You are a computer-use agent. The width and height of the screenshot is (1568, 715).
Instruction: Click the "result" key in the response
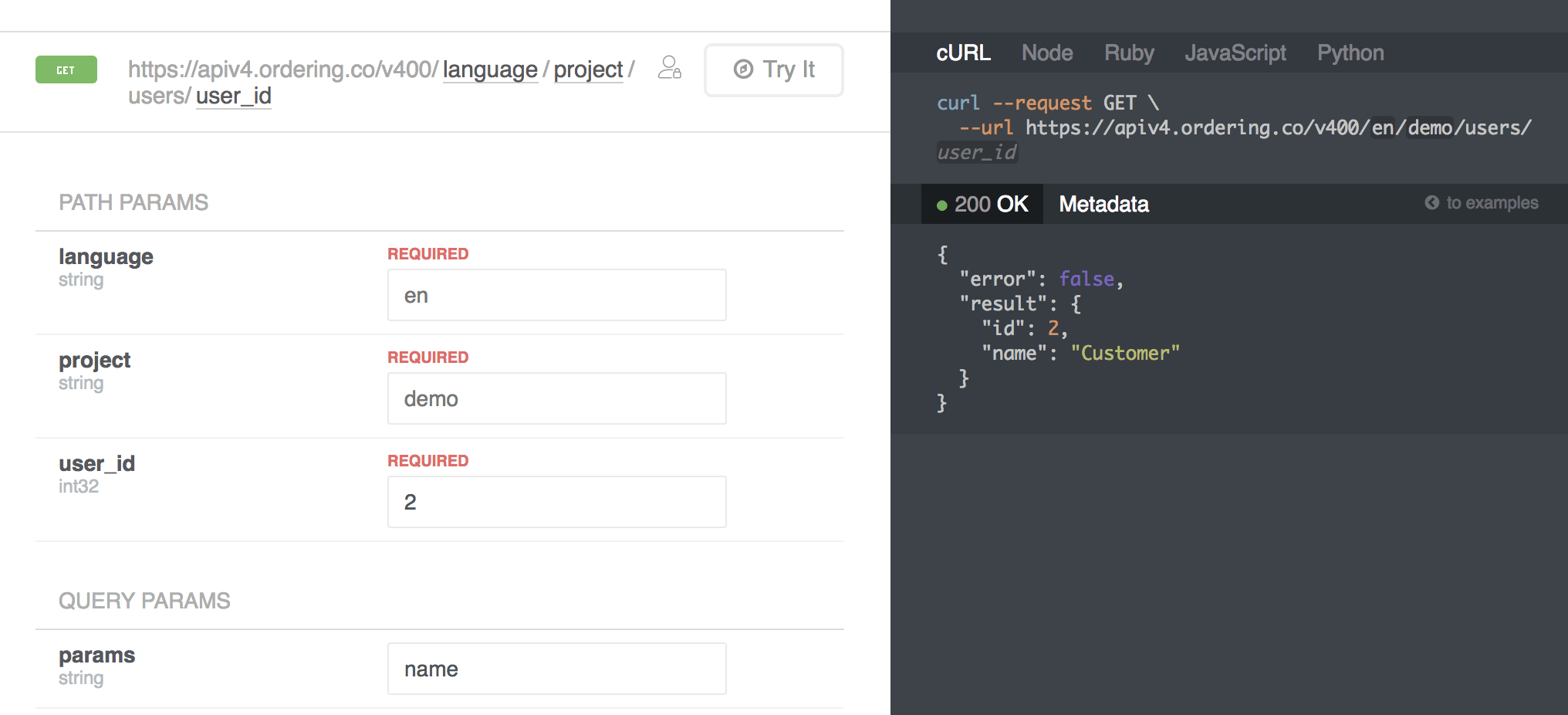tap(1003, 303)
